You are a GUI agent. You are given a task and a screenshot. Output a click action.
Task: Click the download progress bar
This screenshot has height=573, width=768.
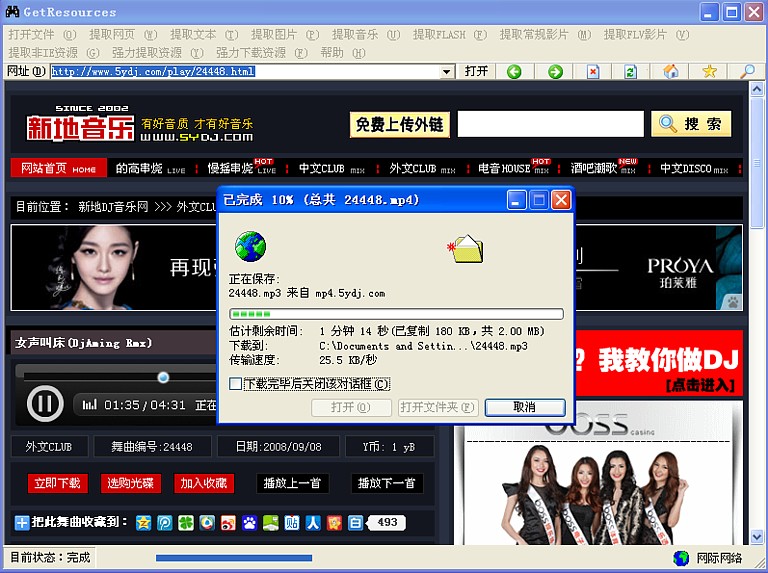click(396, 313)
